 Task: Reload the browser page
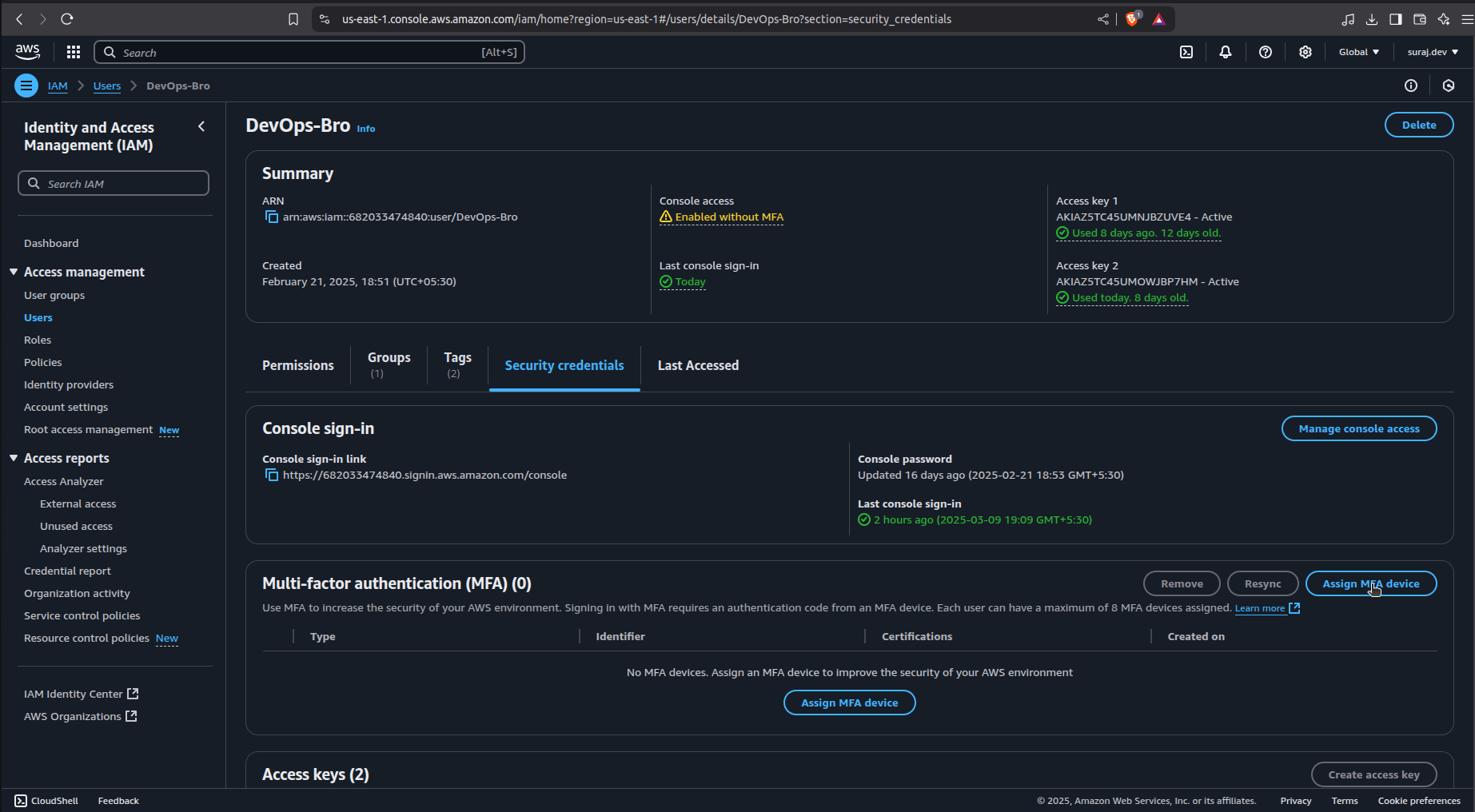coord(67,19)
